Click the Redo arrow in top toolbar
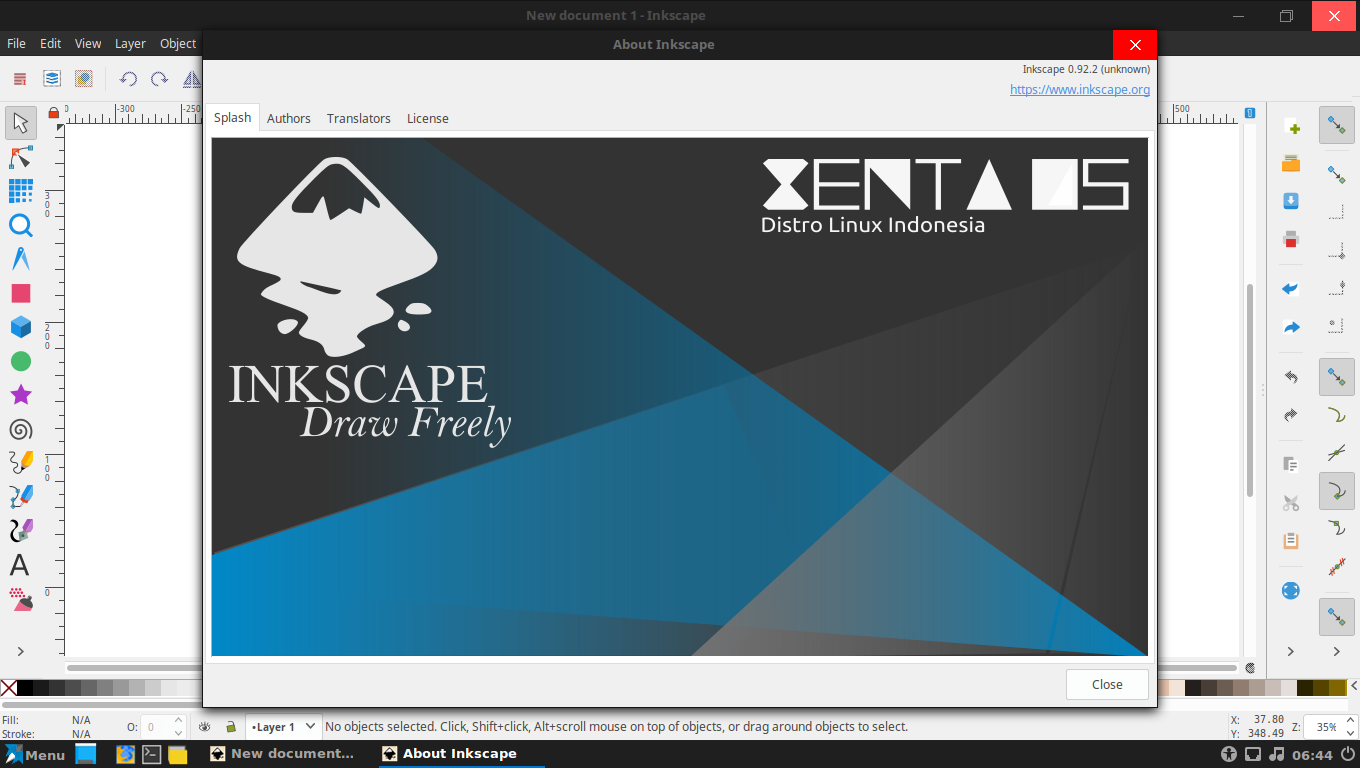1360x768 pixels. click(159, 79)
